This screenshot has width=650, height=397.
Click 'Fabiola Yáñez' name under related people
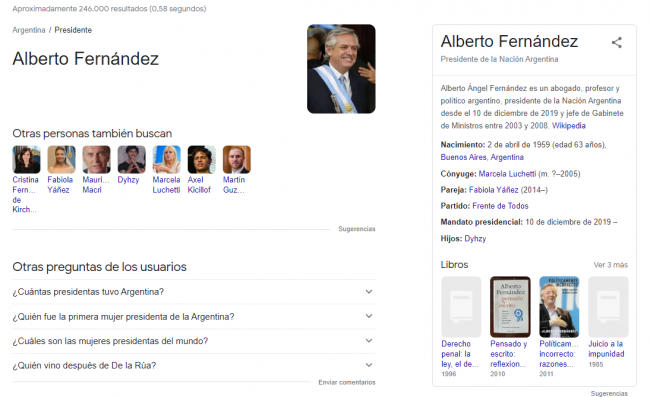pyautogui.click(x=60, y=185)
